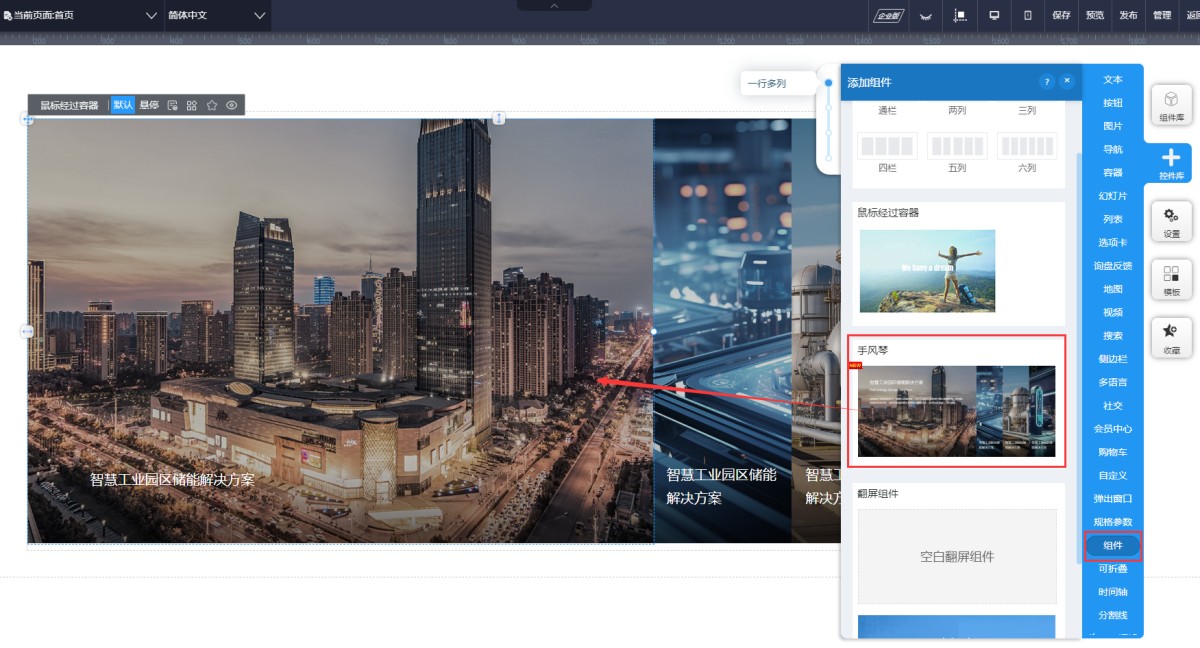The image size is (1200, 648).
Task: Close the 添加组件 panel
Action: [x=1067, y=82]
